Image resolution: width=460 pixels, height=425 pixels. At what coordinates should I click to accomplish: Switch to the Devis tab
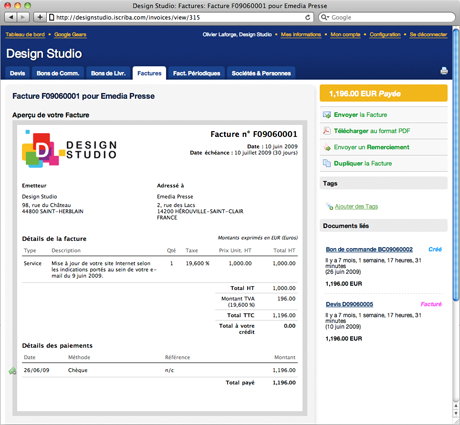coord(17,73)
